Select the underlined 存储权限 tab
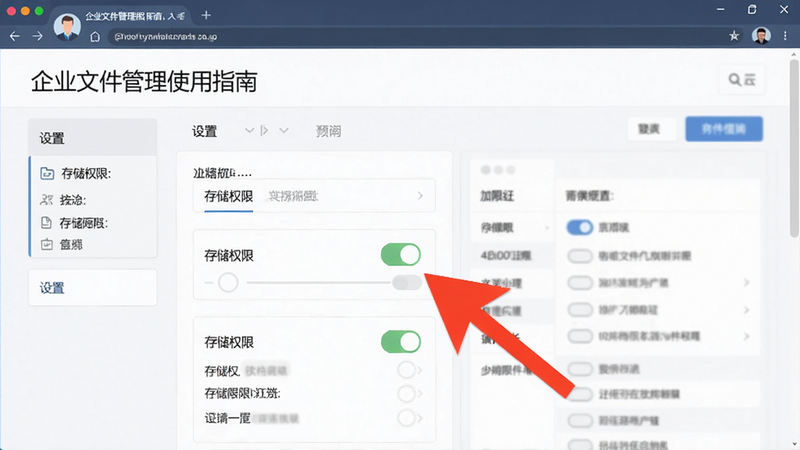The image size is (800, 450). [229, 196]
